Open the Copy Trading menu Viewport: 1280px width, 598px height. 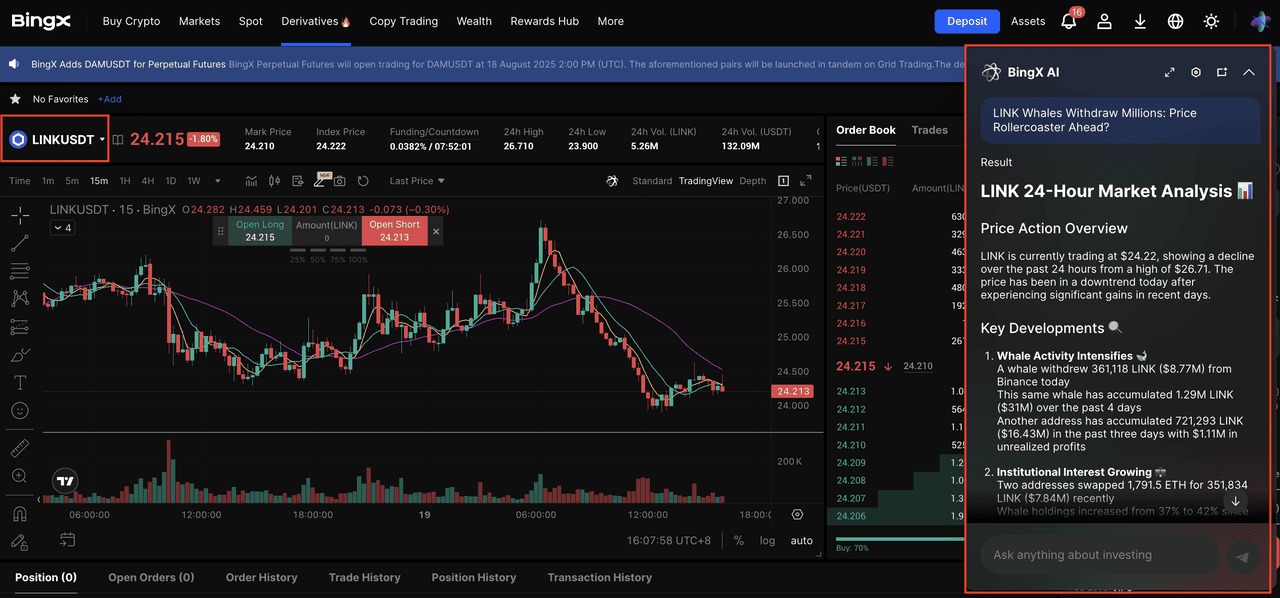tap(403, 21)
